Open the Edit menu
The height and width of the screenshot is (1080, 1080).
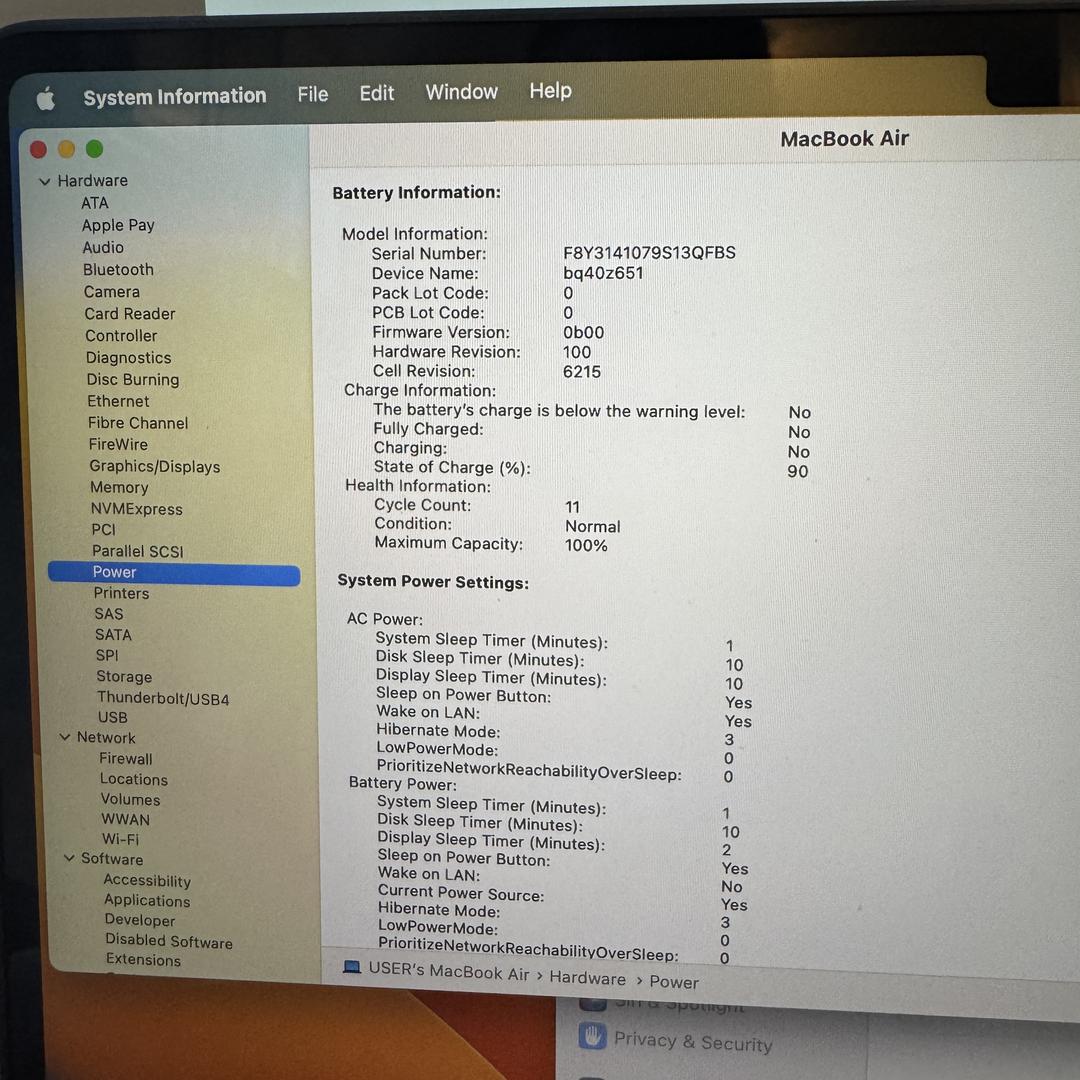tap(377, 93)
